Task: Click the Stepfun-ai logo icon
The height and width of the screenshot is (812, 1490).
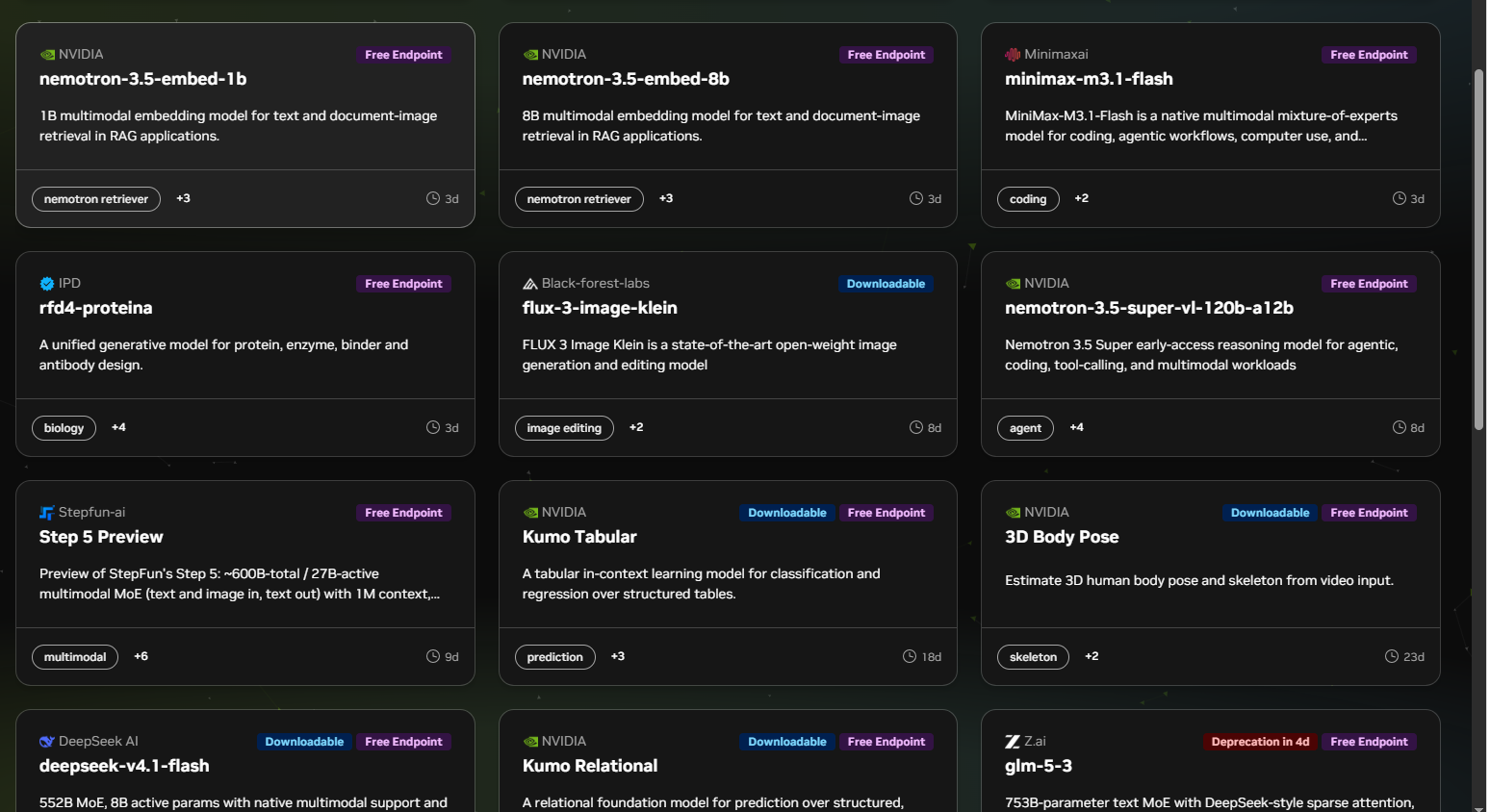Action: pyautogui.click(x=47, y=513)
